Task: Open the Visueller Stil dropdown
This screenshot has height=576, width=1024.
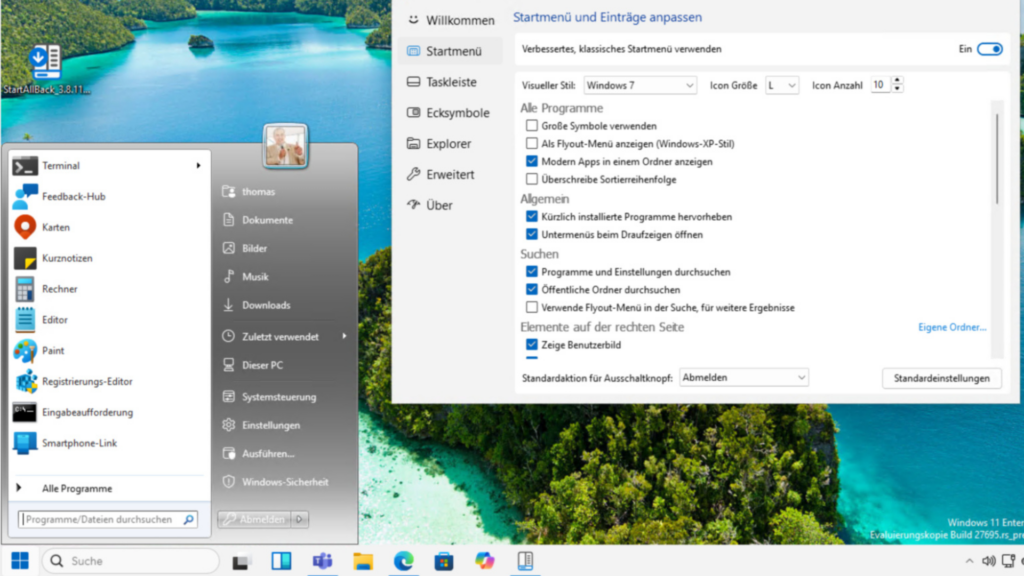Action: 640,86
